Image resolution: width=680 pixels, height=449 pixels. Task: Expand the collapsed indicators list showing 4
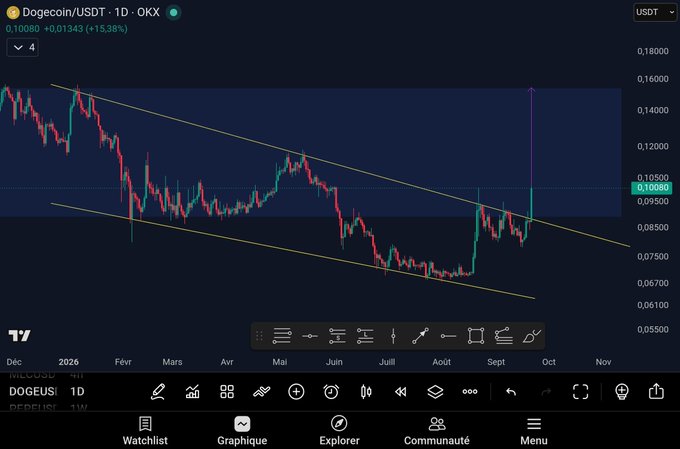click(x=23, y=47)
